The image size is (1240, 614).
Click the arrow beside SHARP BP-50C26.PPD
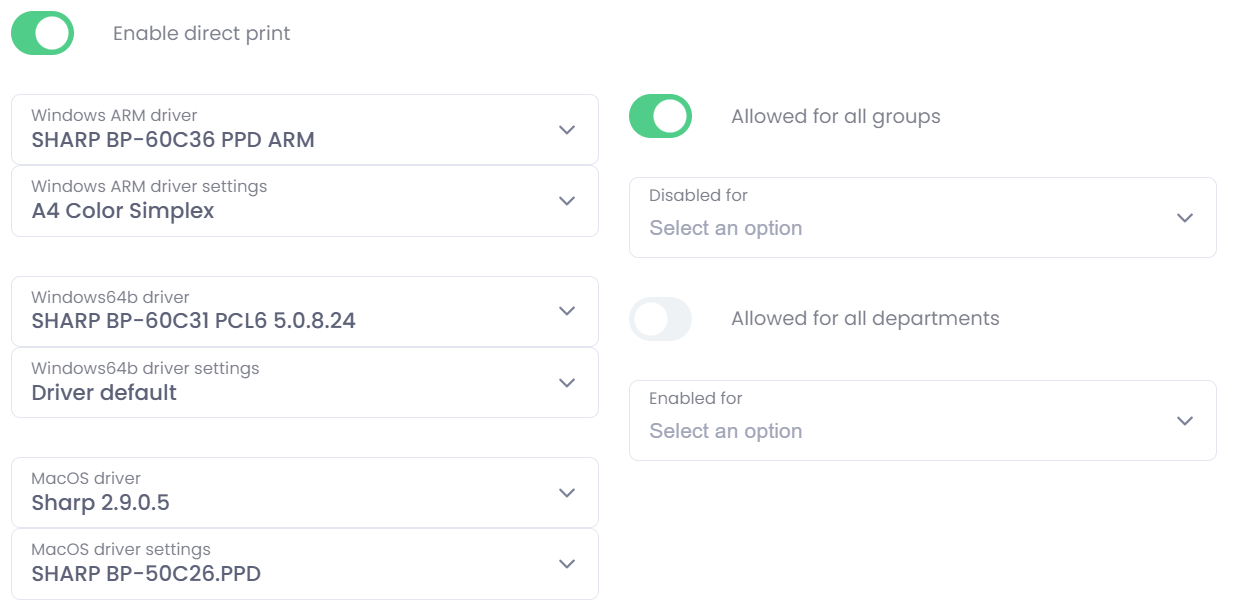point(567,564)
